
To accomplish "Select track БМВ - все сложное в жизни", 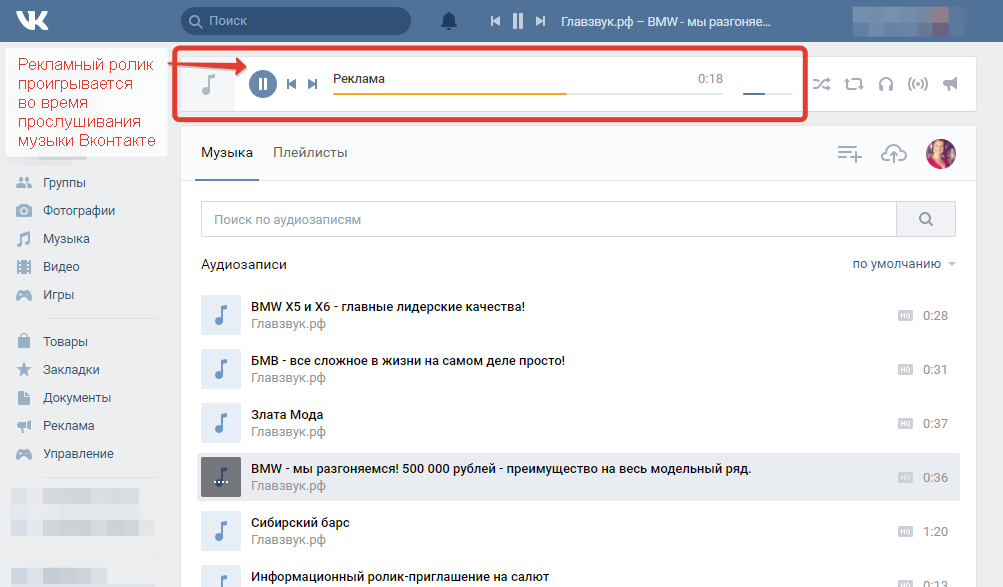I will click(407, 361).
